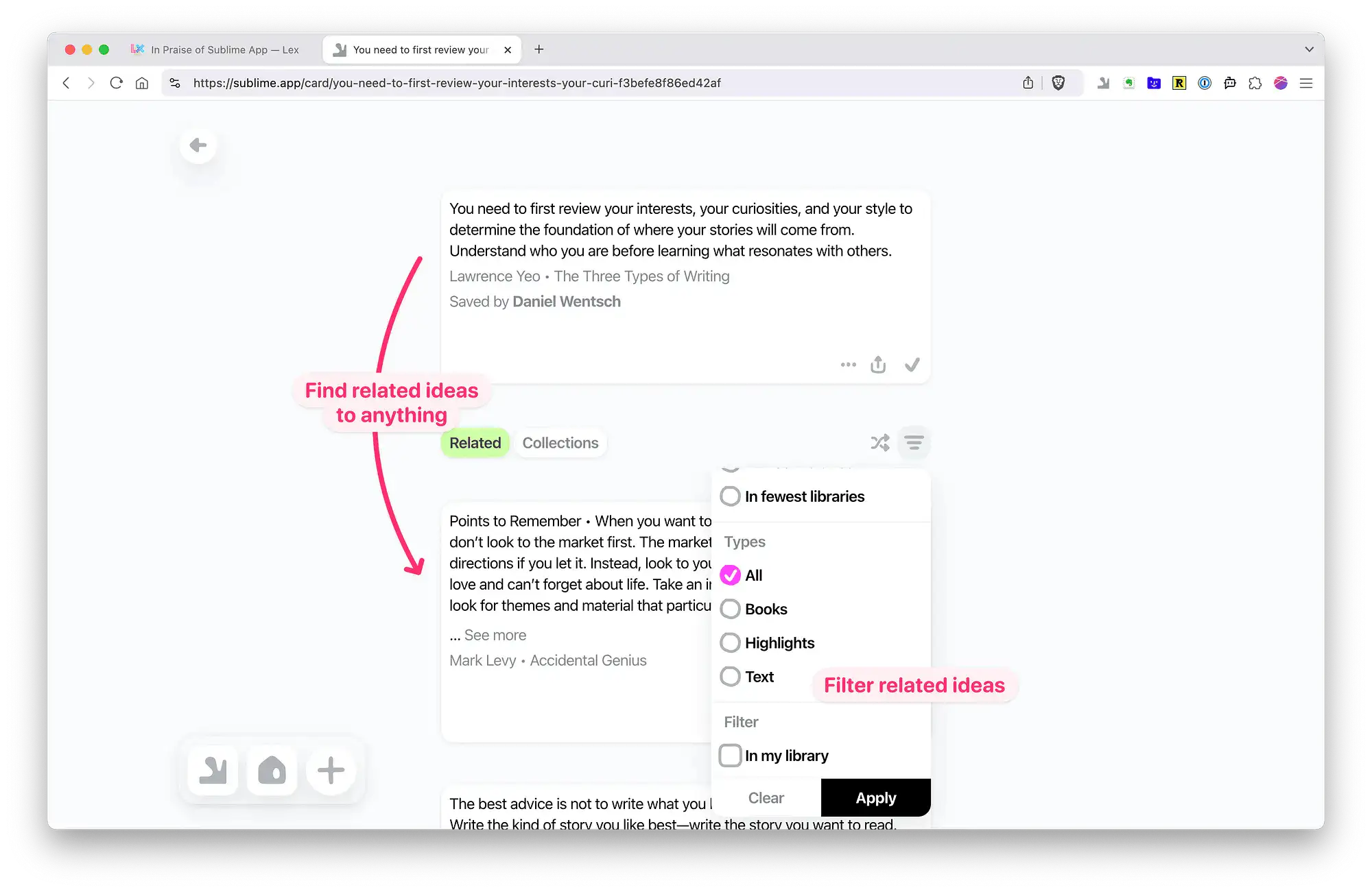Image resolution: width=1372 pixels, height=892 pixels.
Task: Click the back arrow button on page
Action: pyautogui.click(x=198, y=145)
